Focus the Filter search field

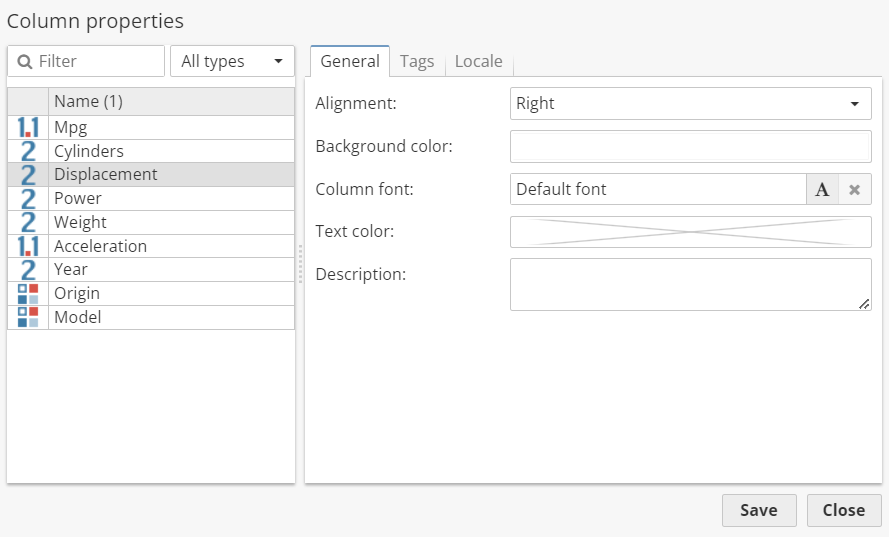86,61
